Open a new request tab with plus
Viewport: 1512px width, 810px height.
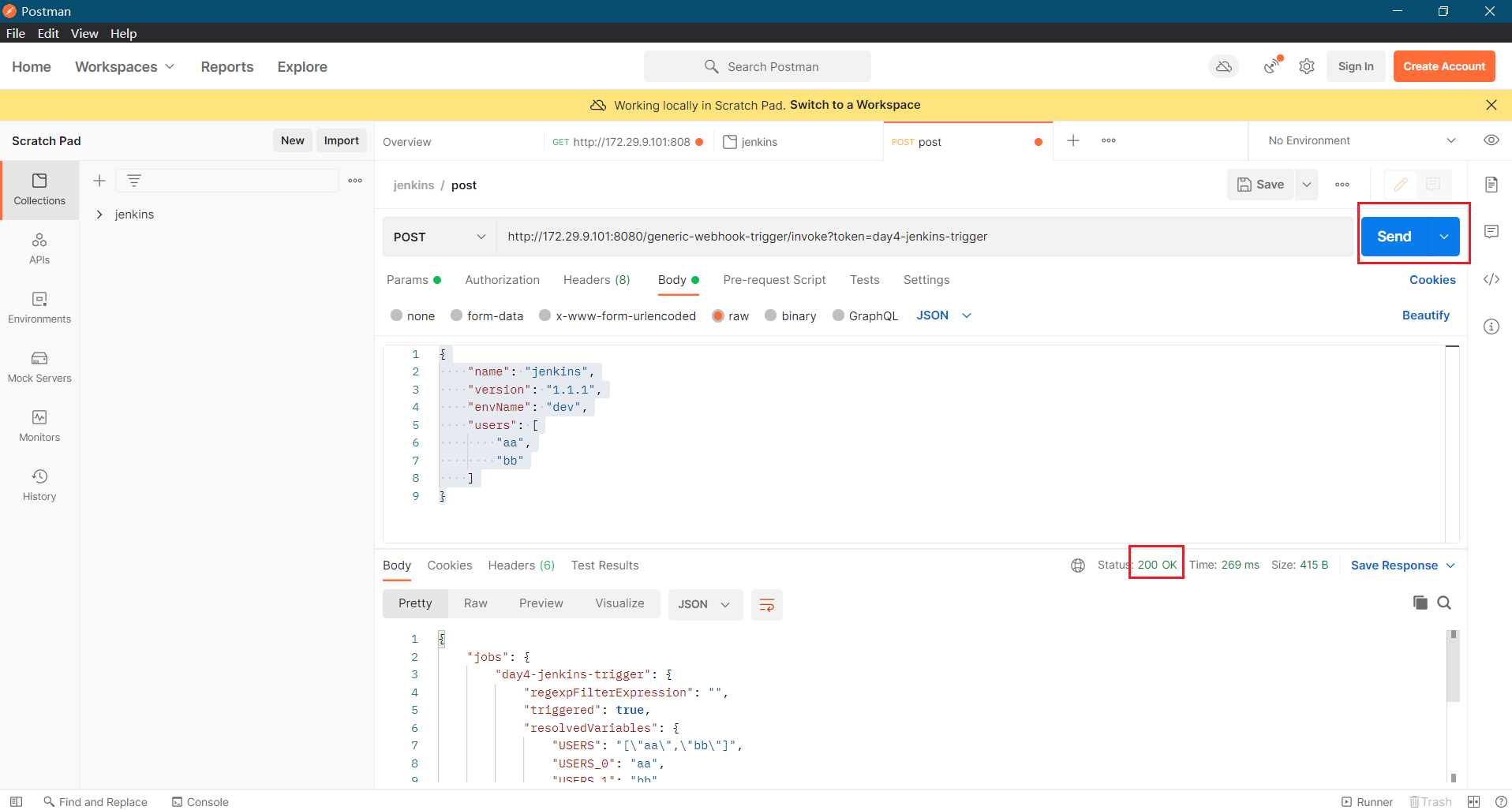[x=1073, y=140]
